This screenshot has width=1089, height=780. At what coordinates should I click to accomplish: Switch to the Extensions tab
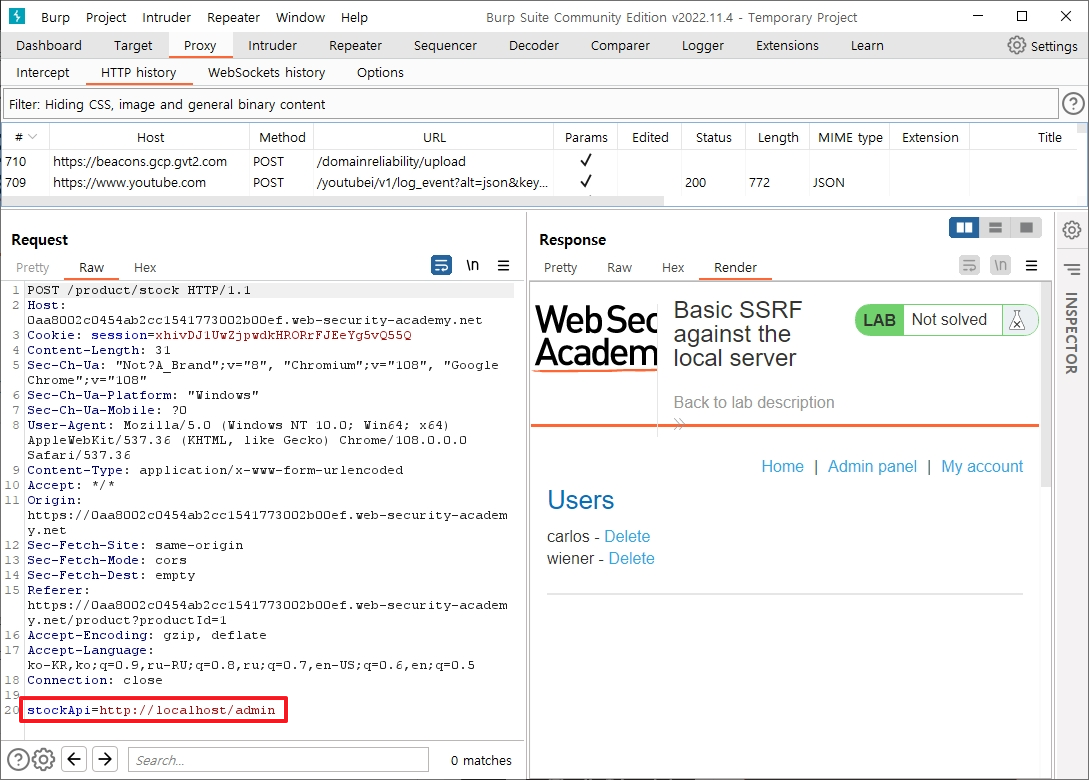pos(787,45)
